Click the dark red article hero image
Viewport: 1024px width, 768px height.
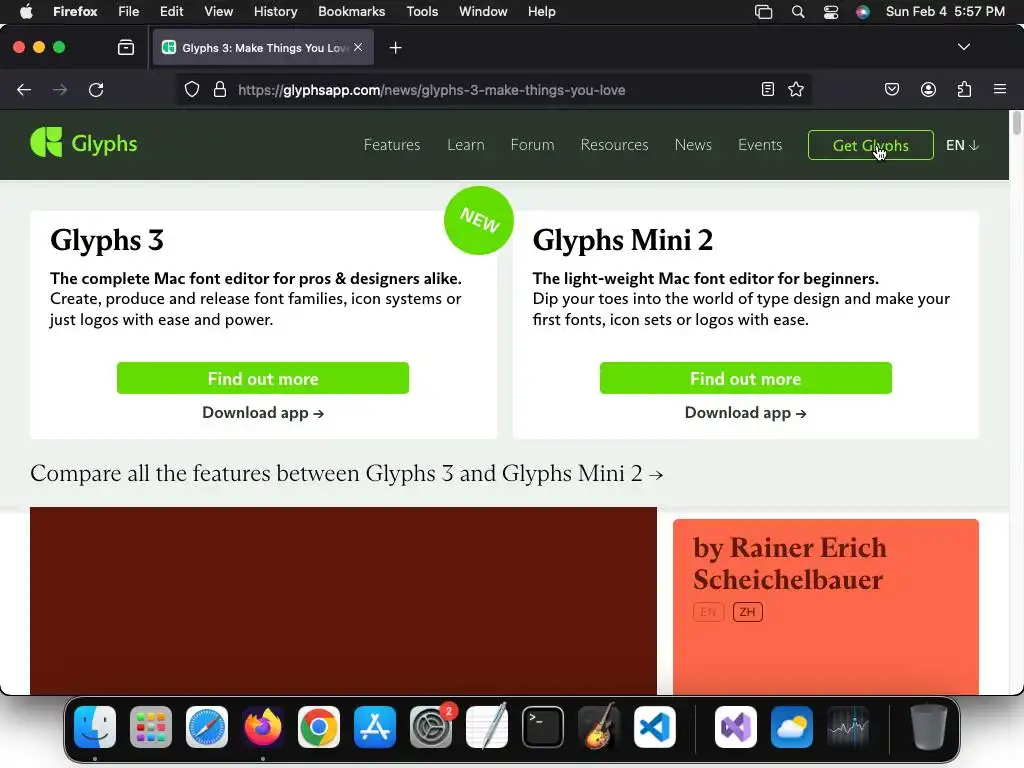344,601
